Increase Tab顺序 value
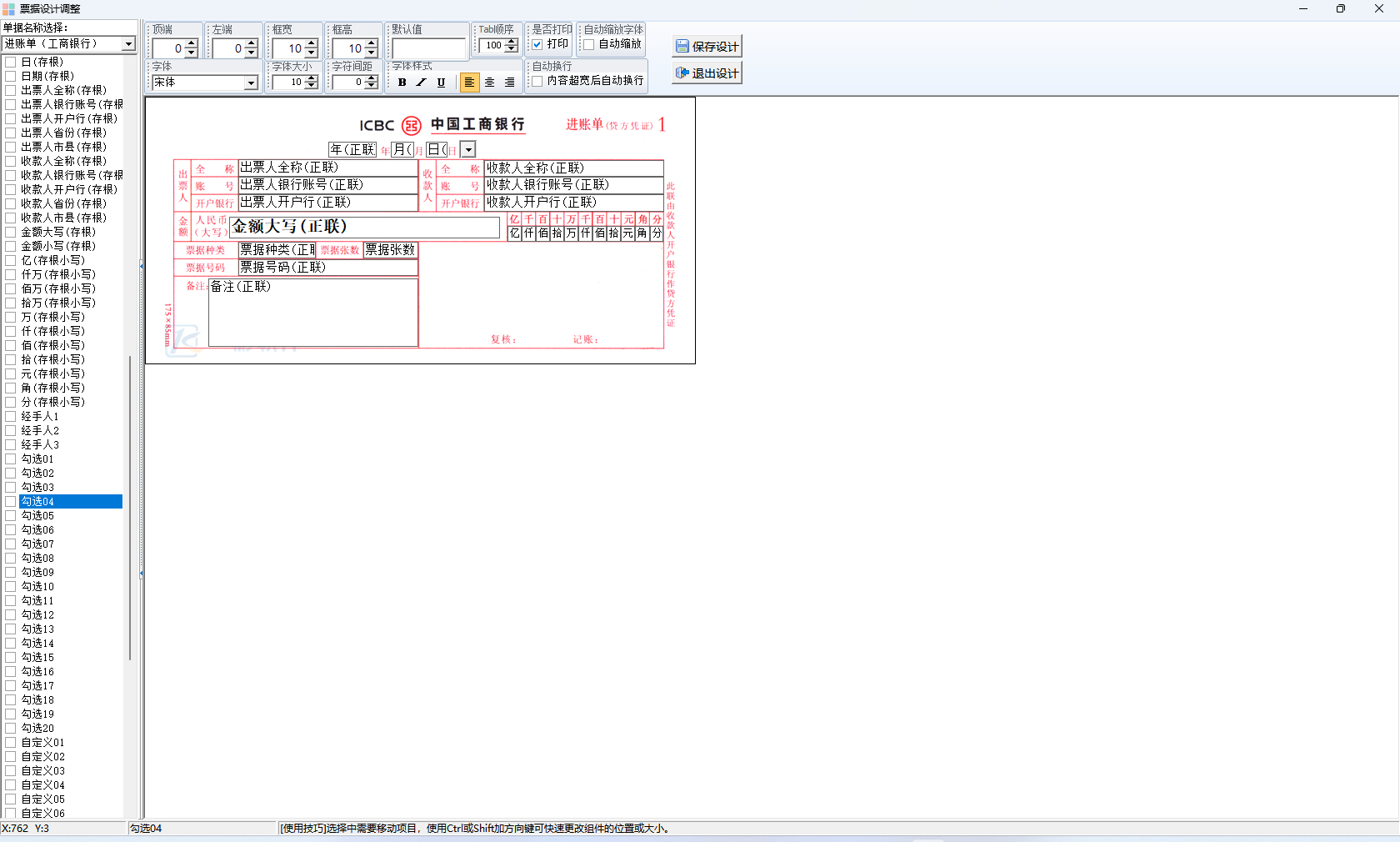Viewport: 1400px width, 842px height. [512, 42]
